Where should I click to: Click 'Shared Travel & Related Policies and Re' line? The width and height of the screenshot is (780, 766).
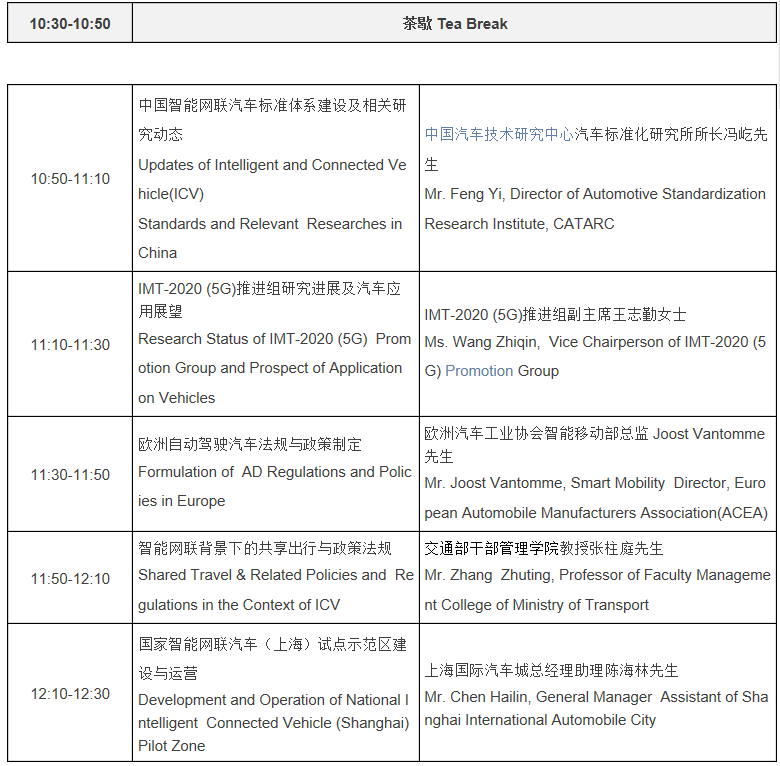(x=276, y=575)
